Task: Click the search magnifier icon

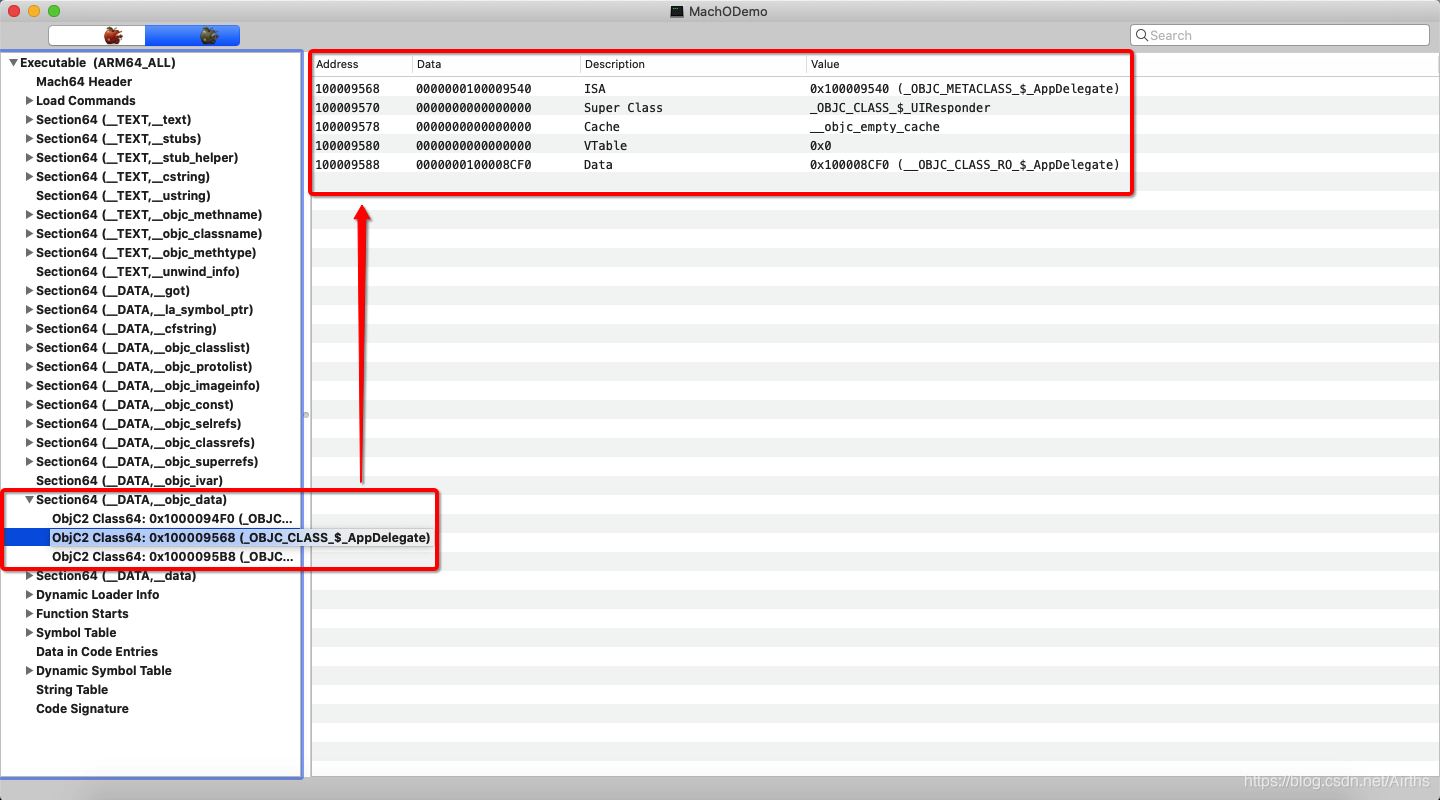Action: pos(1141,36)
